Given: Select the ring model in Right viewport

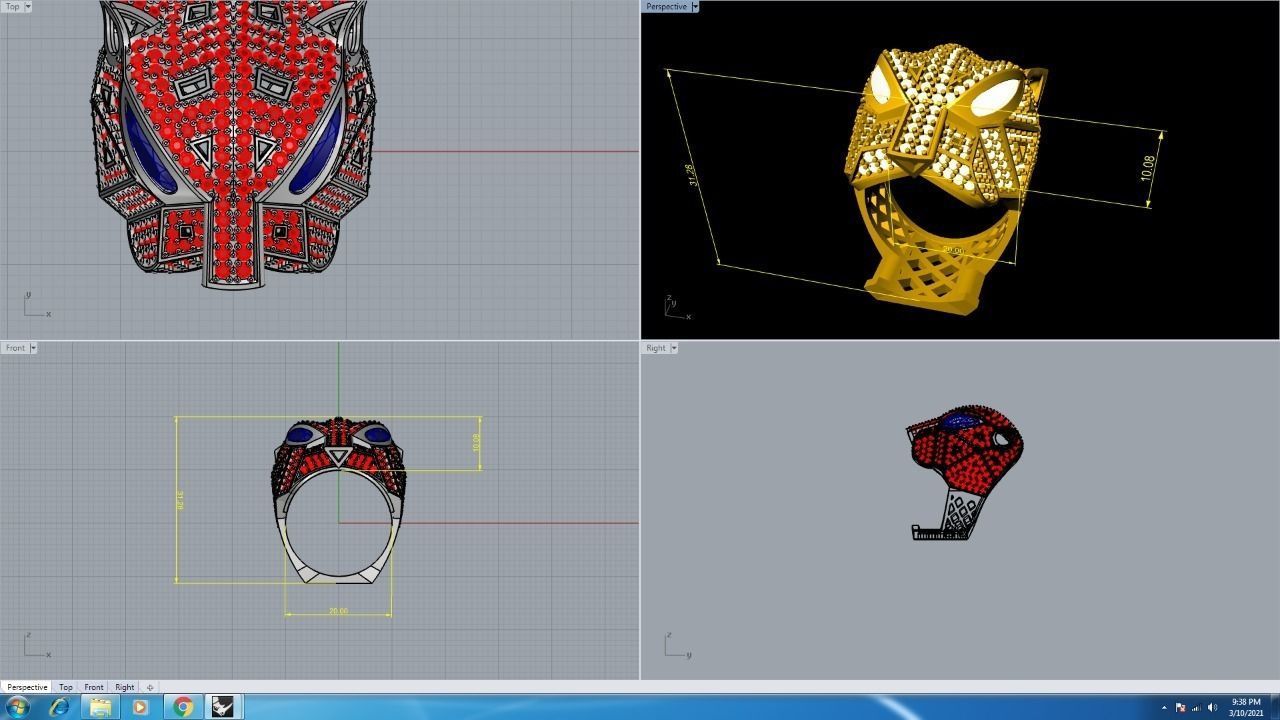Looking at the screenshot, I should coord(966,474).
